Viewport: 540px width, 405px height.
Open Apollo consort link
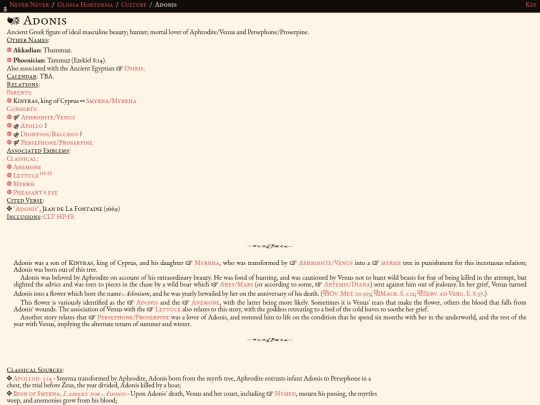click(31, 126)
